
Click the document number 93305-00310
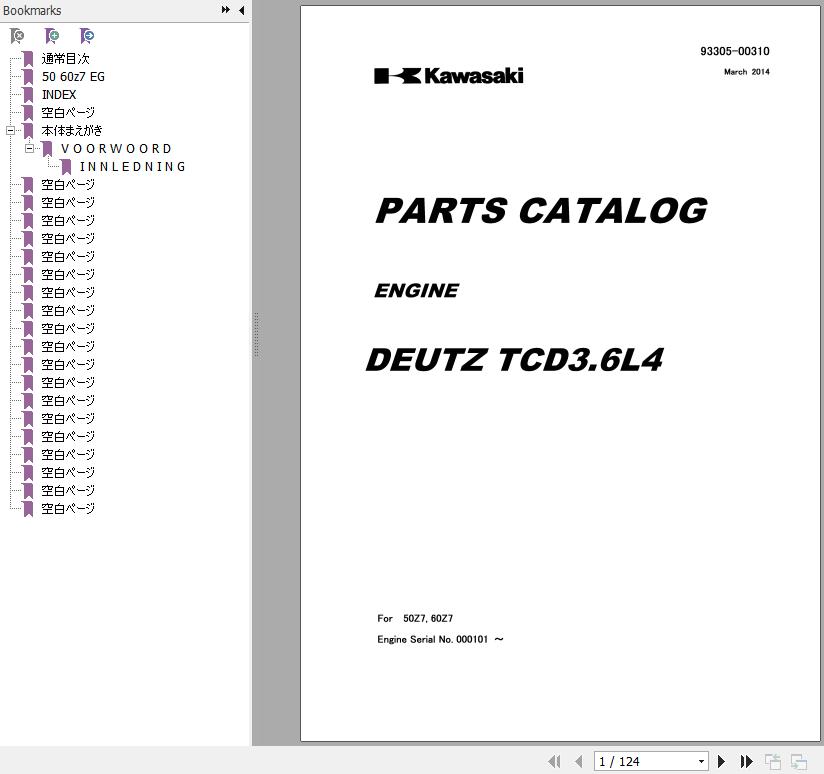(735, 51)
